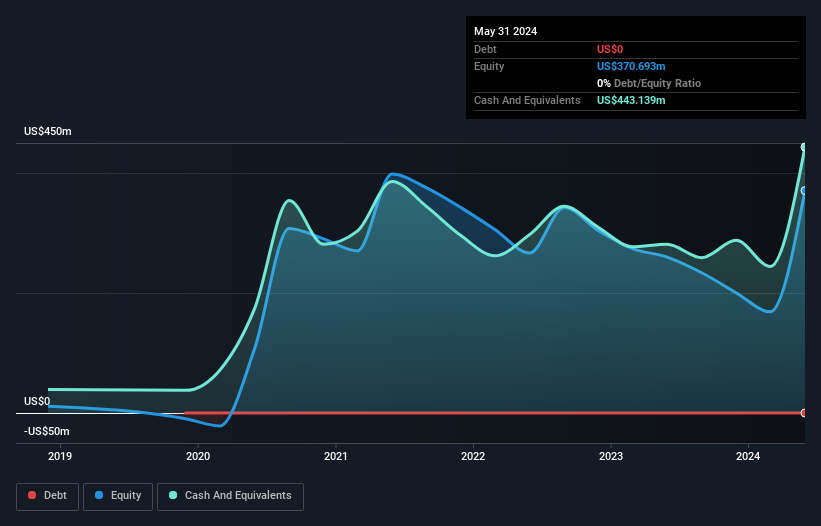Toggle Cash And Equivalents legend button

click(230, 496)
